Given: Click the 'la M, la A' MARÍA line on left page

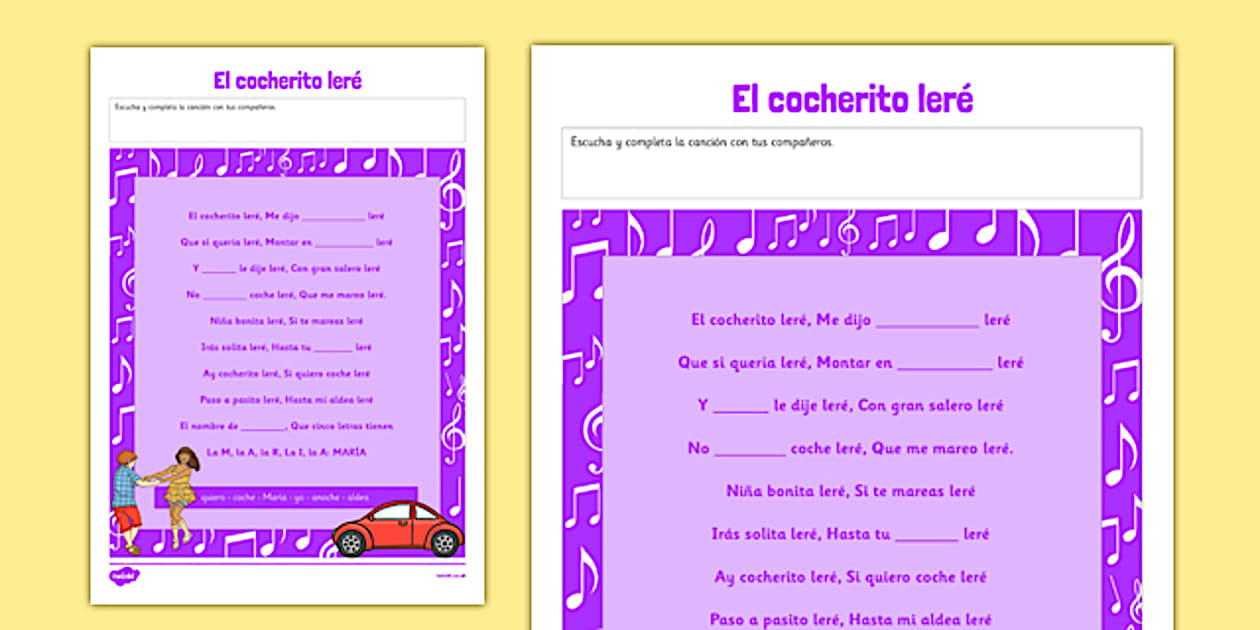Looking at the screenshot, I should pyautogui.click(x=287, y=452).
